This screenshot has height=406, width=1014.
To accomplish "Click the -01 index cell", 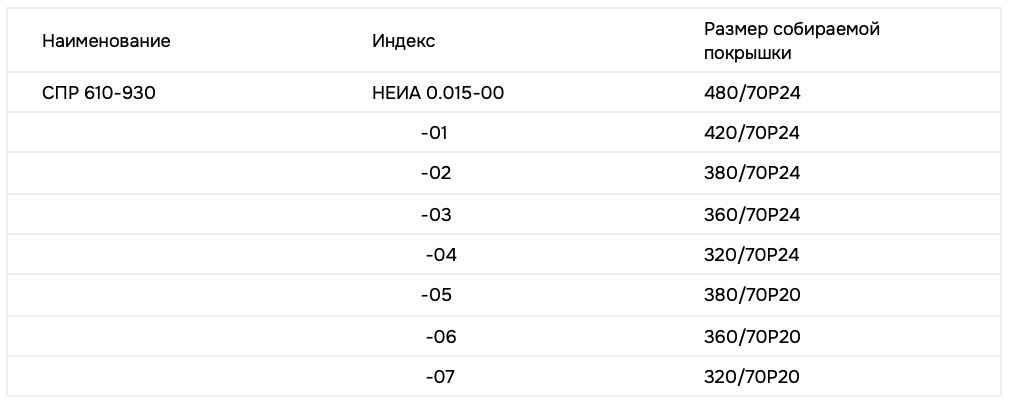I will tap(435, 133).
